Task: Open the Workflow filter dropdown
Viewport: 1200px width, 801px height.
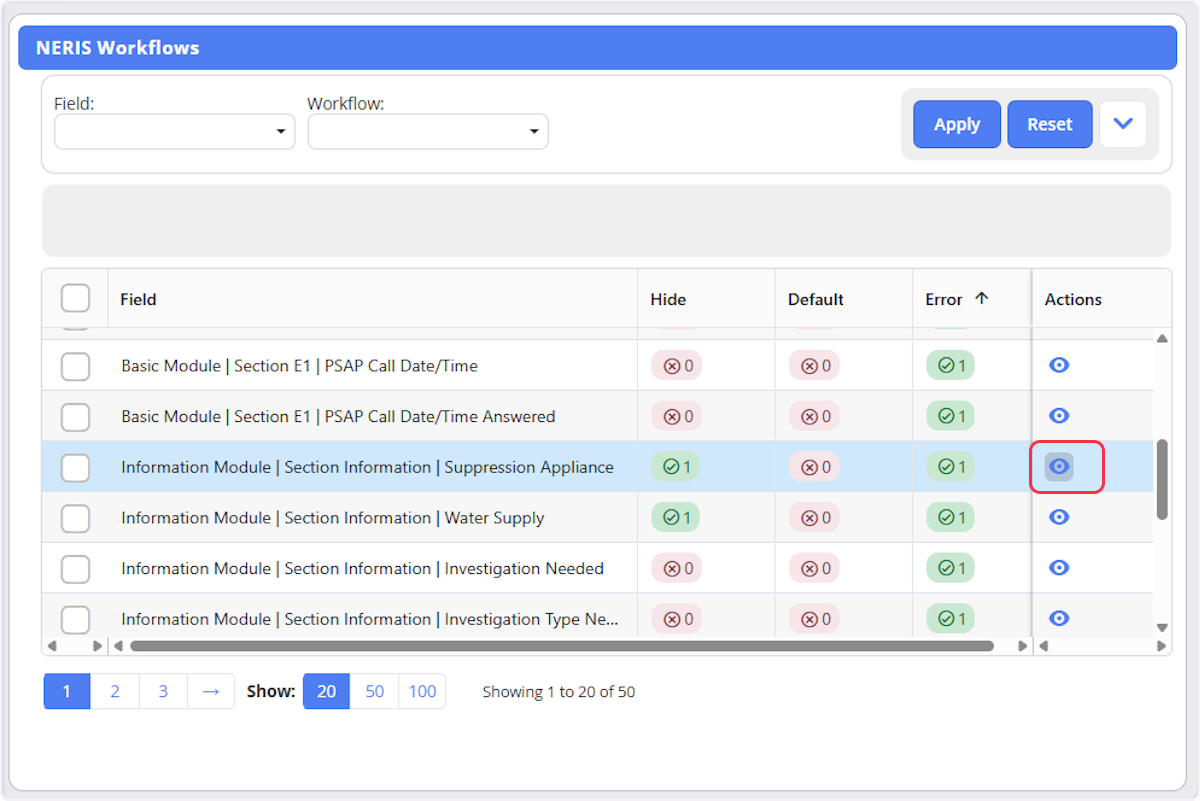Action: point(428,131)
